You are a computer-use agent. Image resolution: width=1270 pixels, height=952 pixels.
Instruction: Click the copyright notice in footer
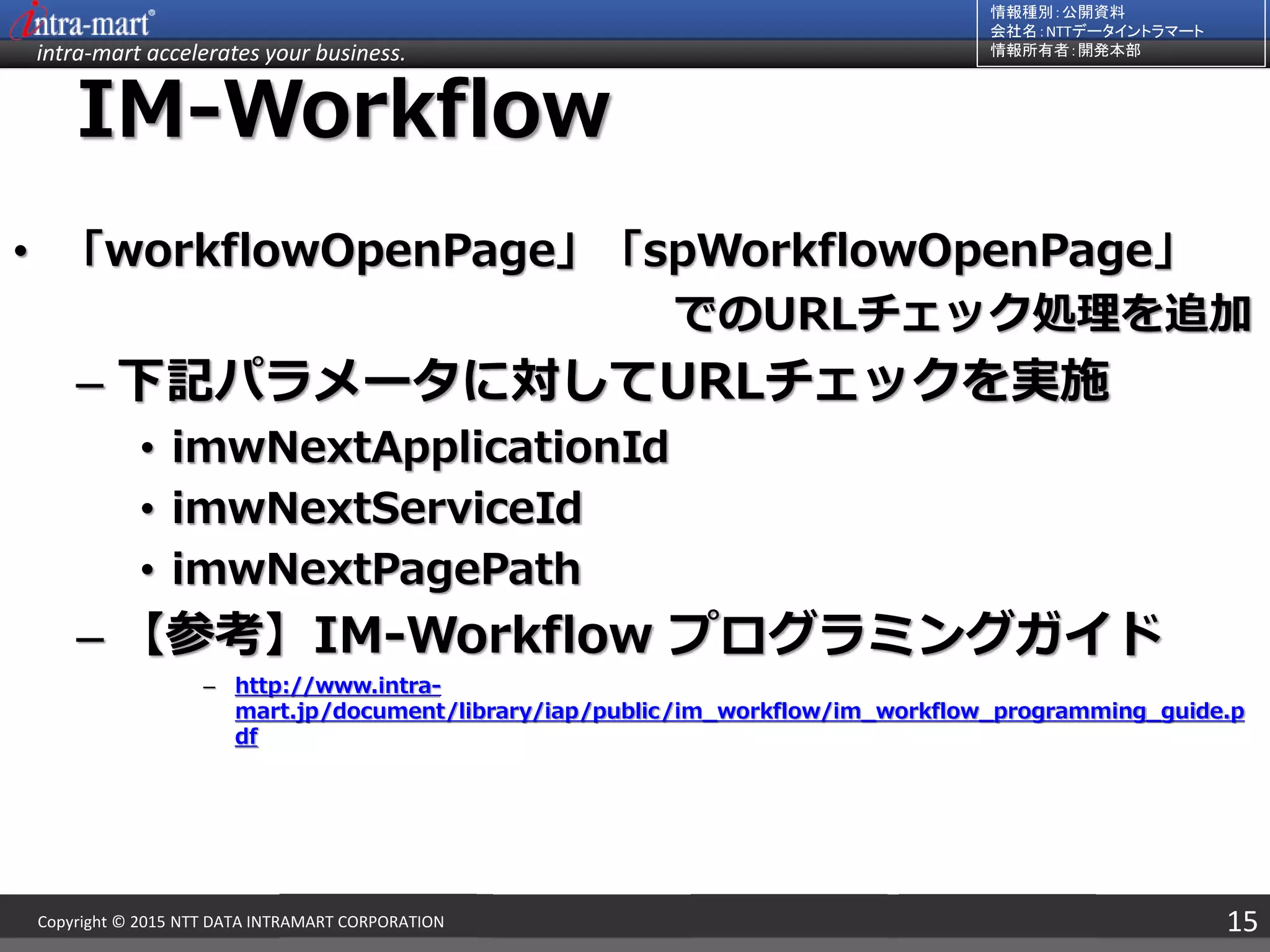pos(241,922)
